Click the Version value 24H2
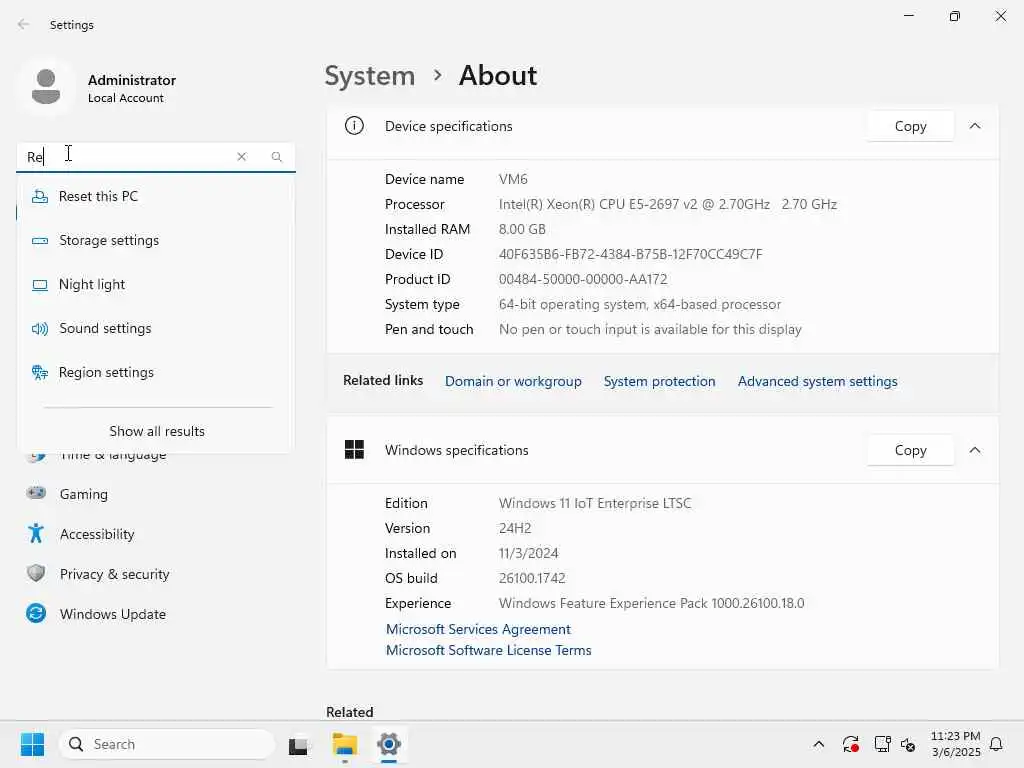Image resolution: width=1024 pixels, height=768 pixels. pyautogui.click(x=515, y=528)
